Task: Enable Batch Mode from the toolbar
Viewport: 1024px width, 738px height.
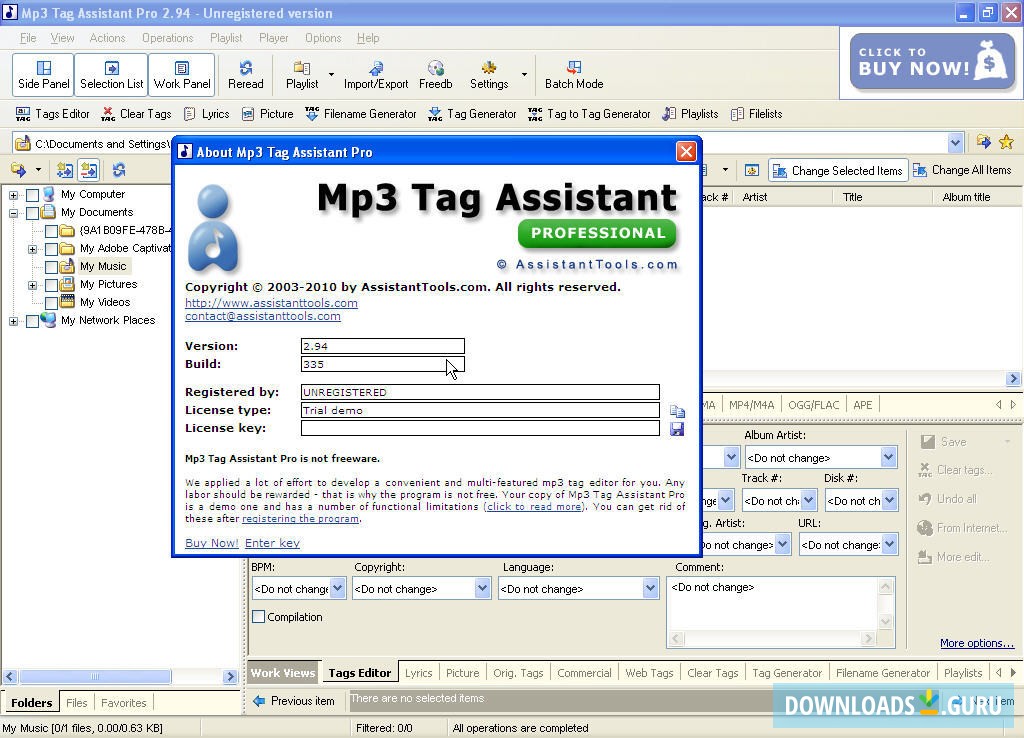Action: [x=573, y=73]
